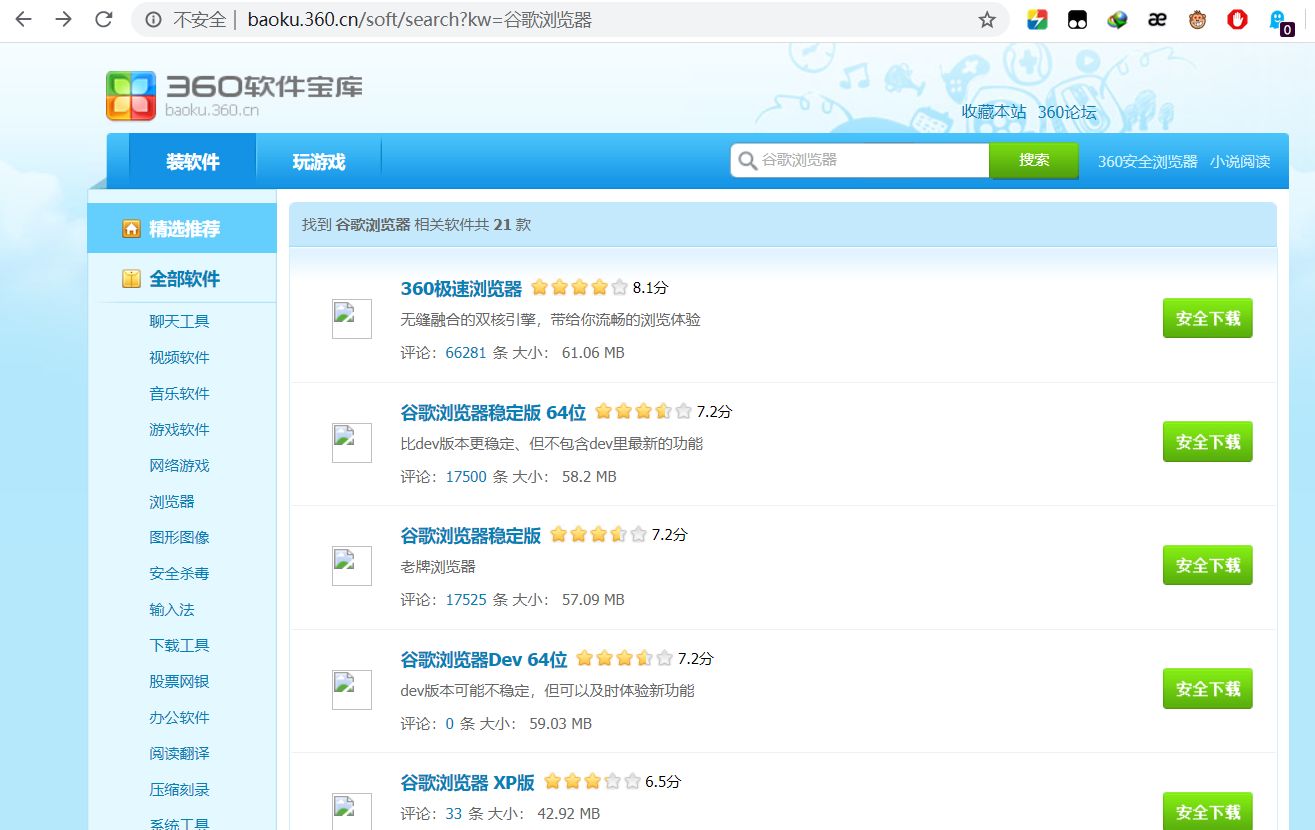Open the æ extension icon
This screenshot has height=830, width=1315.
tap(1157, 20)
